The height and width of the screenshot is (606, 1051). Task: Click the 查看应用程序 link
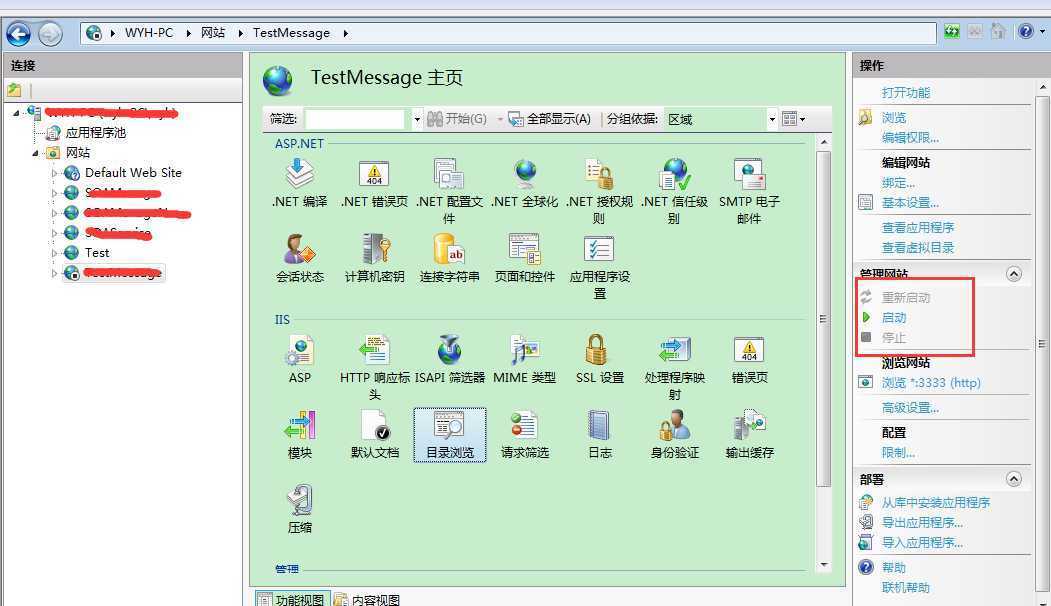918,227
